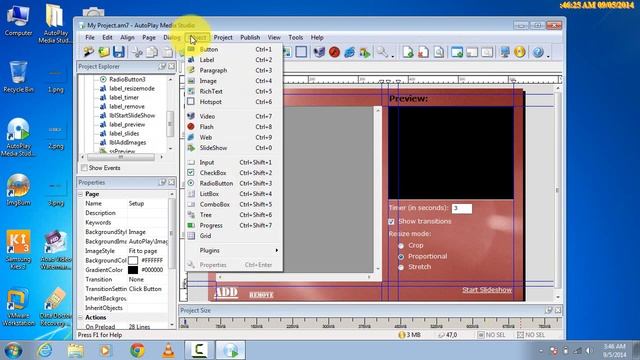Toggle the Show Events checkbox
The width and height of the screenshot is (640, 360).
(x=84, y=168)
